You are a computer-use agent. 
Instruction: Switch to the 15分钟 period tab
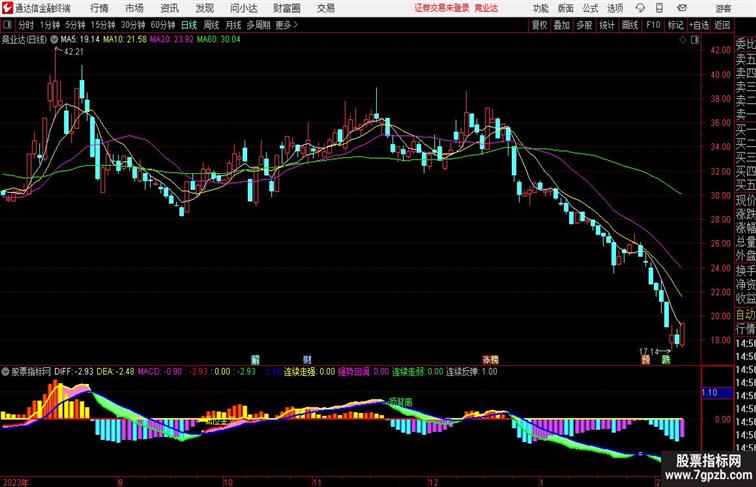tap(103, 25)
